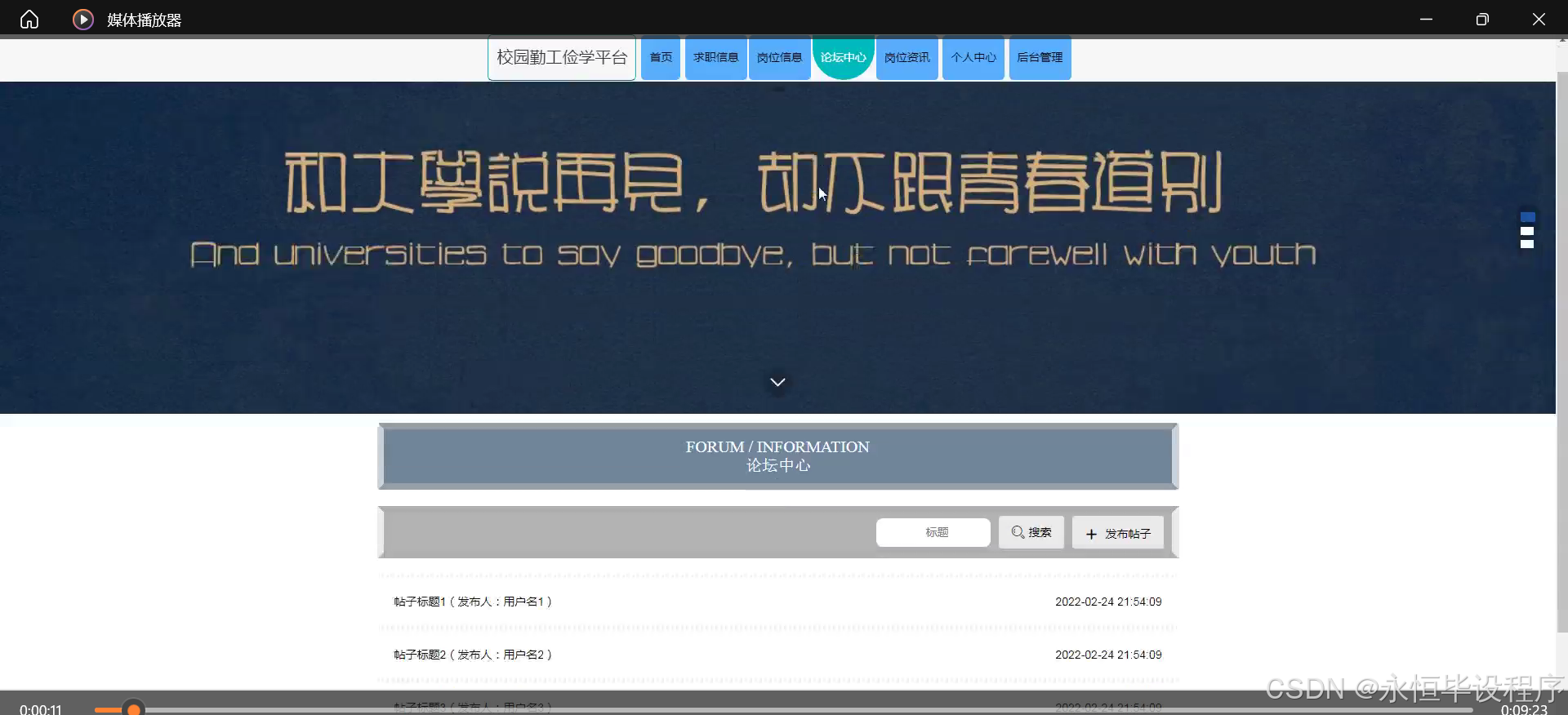Image resolution: width=1568 pixels, height=715 pixels.
Task: Click the page vertical scrollbar
Action: click(1561, 351)
